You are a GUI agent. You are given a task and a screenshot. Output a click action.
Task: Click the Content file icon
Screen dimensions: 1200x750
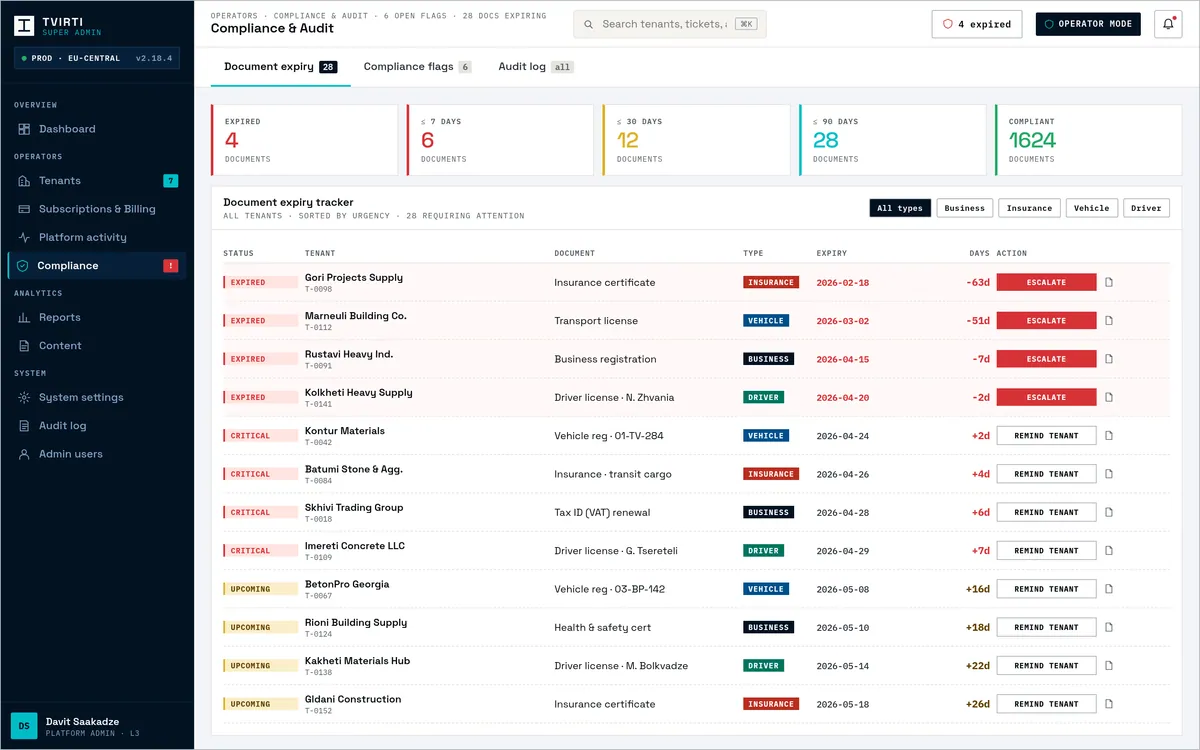pyautogui.click(x=24, y=345)
